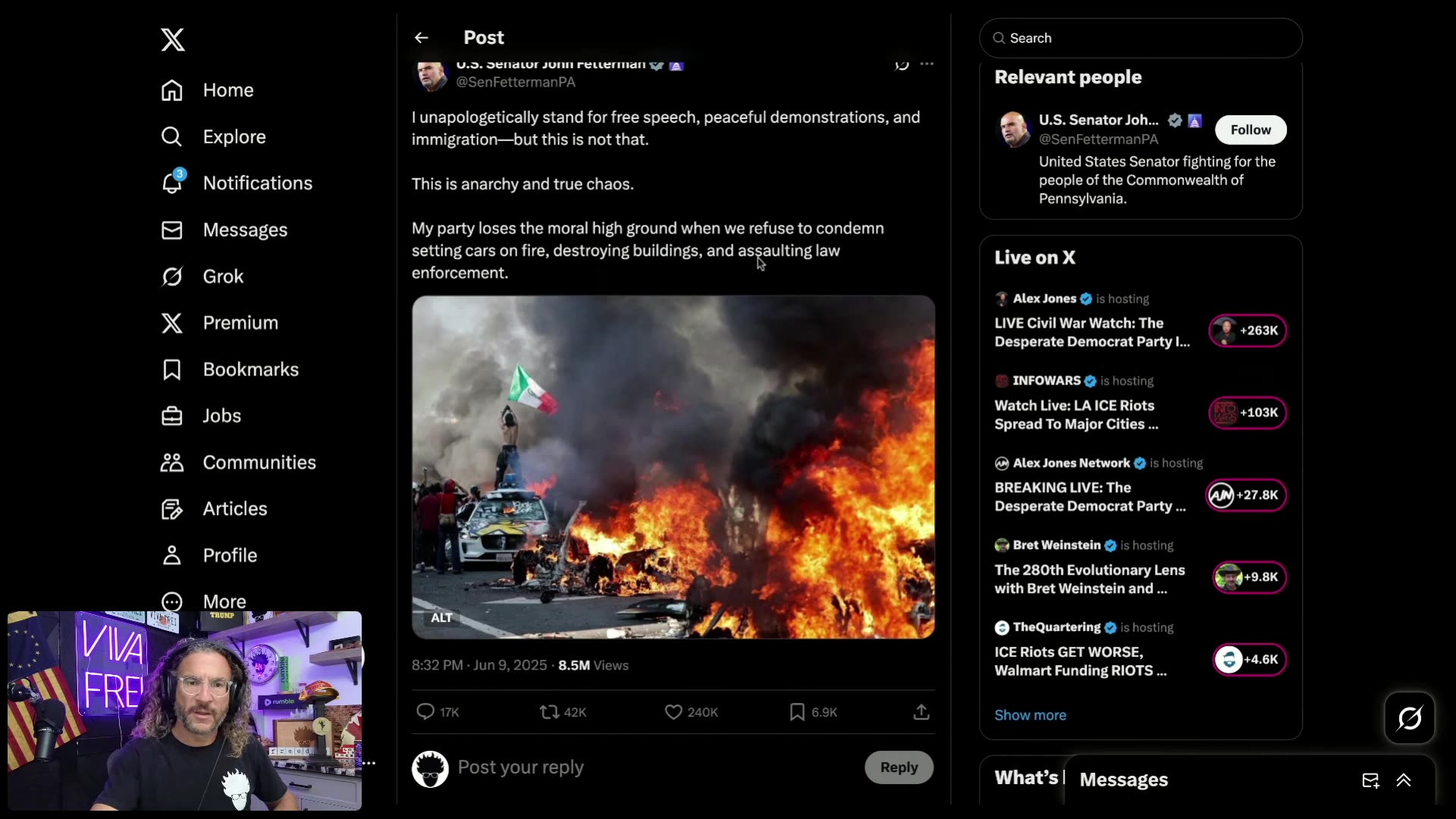The width and height of the screenshot is (1456, 819).
Task: Follow @SenFettermanPA from Relevant people
Action: tap(1250, 129)
